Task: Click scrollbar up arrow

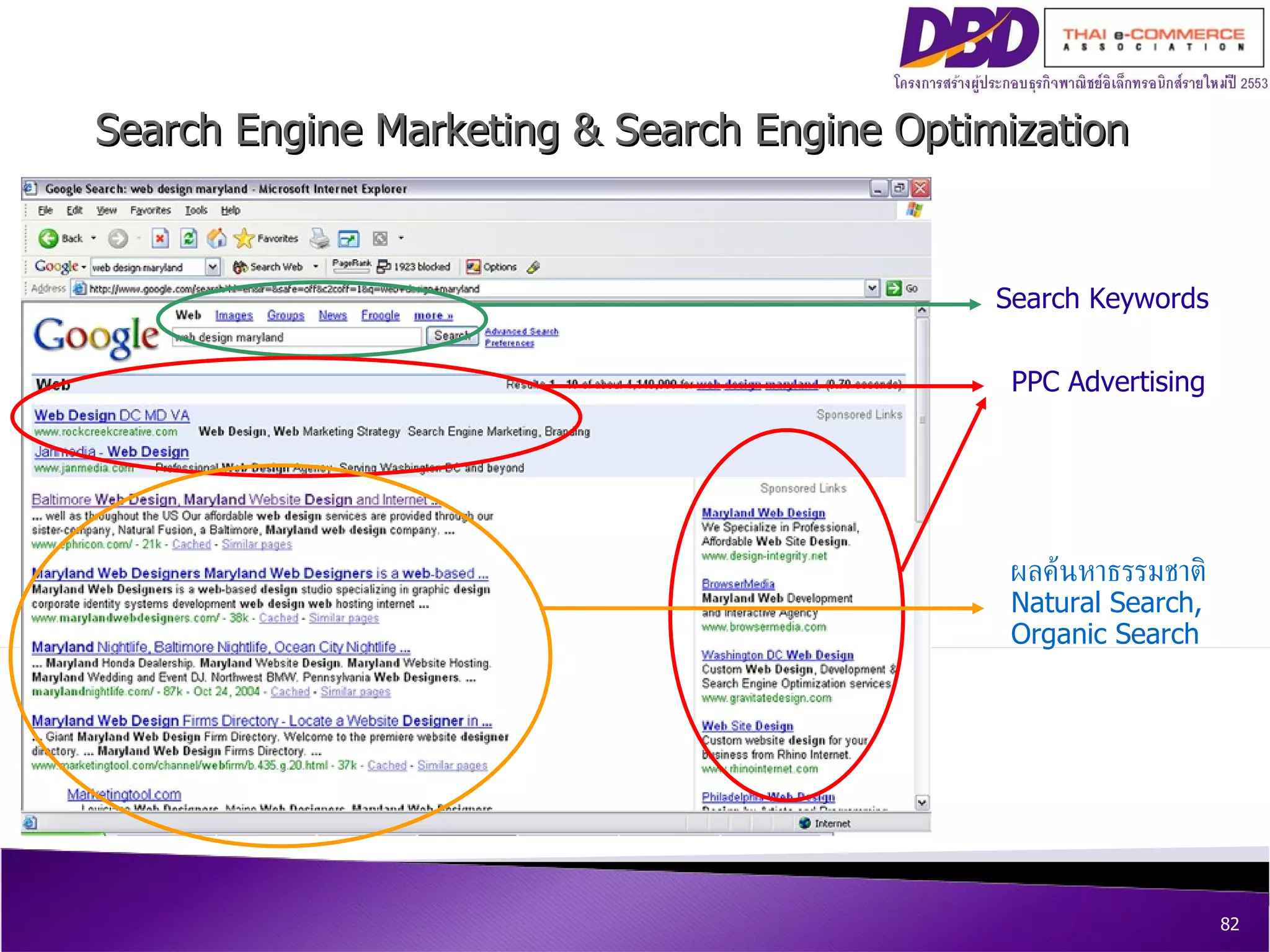Action: point(922,311)
